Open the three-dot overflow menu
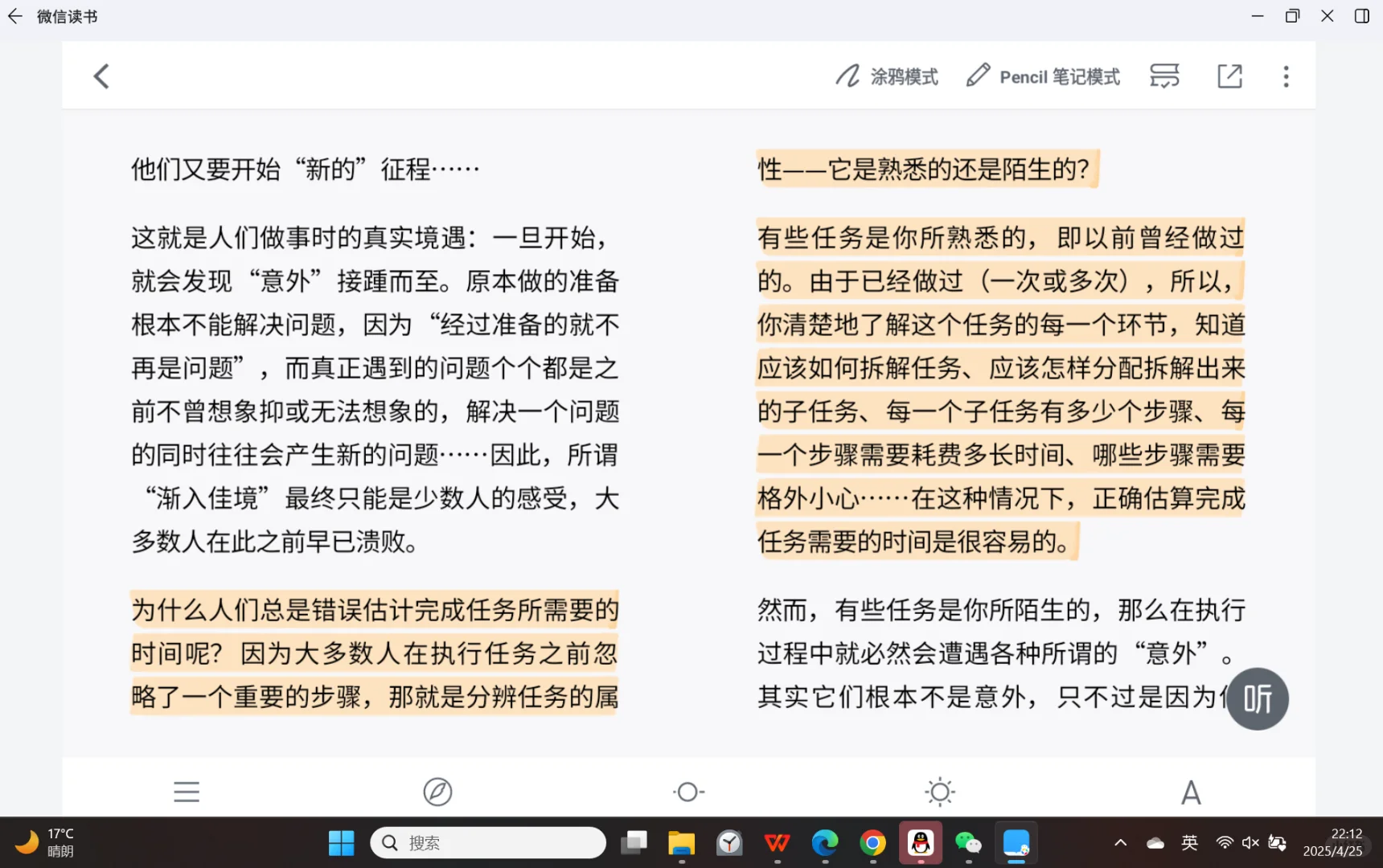The image size is (1383, 868). (1286, 76)
